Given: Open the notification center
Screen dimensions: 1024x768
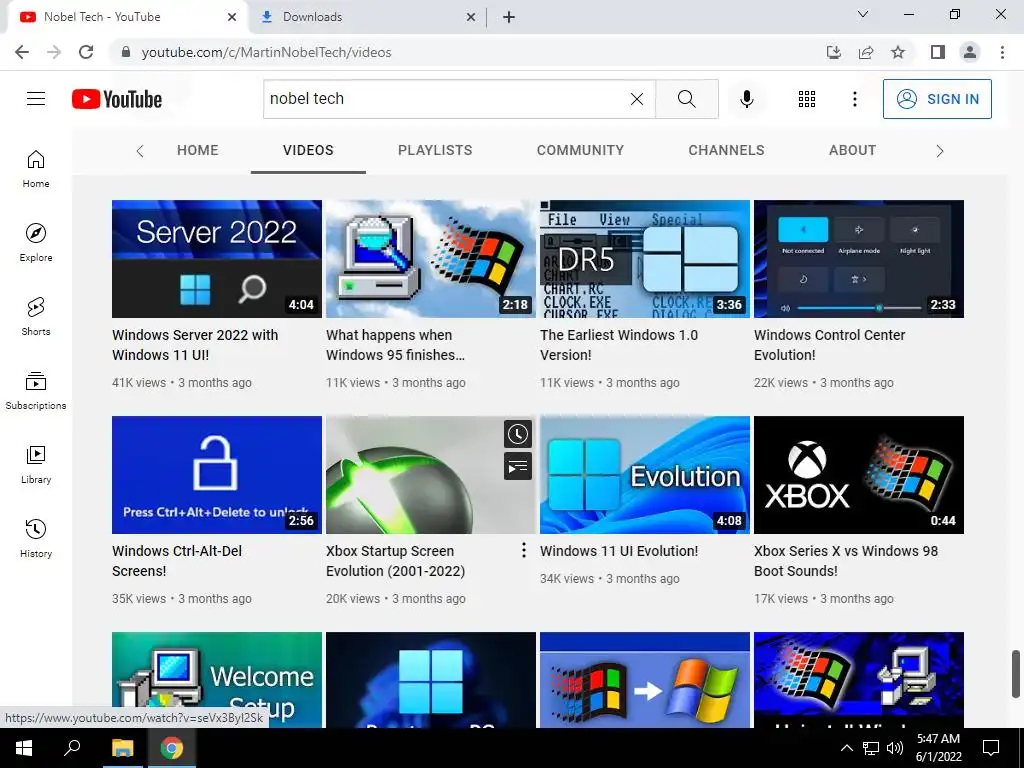Looking at the screenshot, I should [991, 748].
